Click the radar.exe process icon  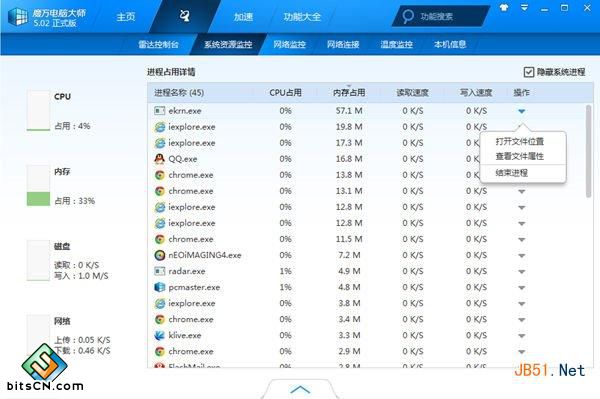tap(160, 271)
